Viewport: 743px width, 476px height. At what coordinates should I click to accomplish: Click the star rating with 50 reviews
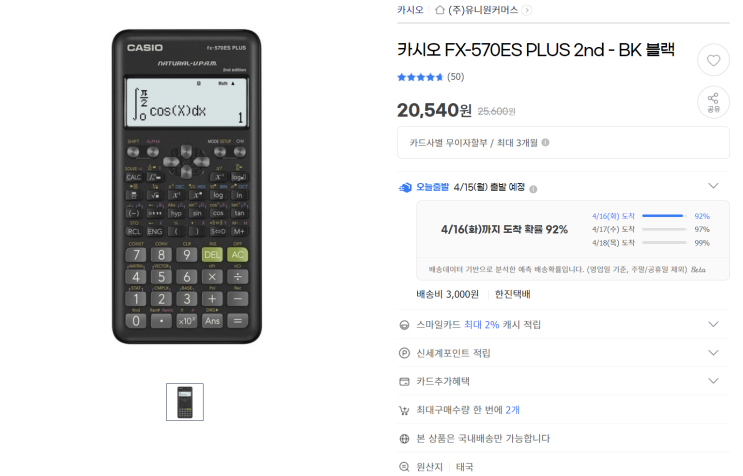click(430, 77)
